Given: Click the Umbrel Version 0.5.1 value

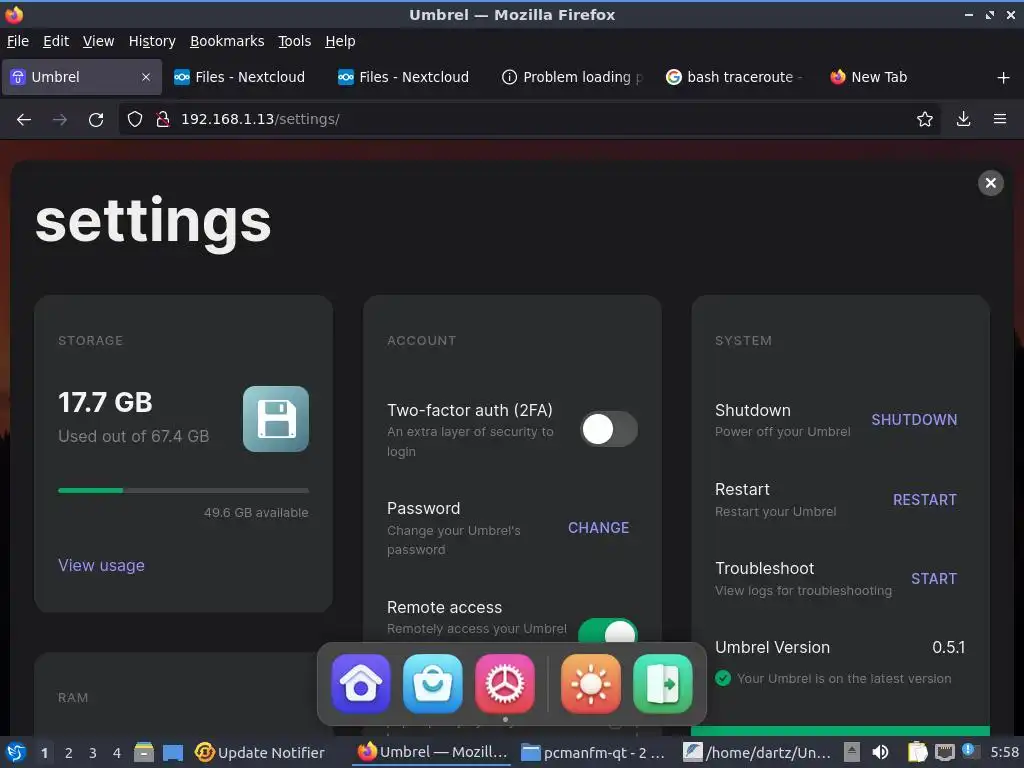Looking at the screenshot, I should 948,647.
